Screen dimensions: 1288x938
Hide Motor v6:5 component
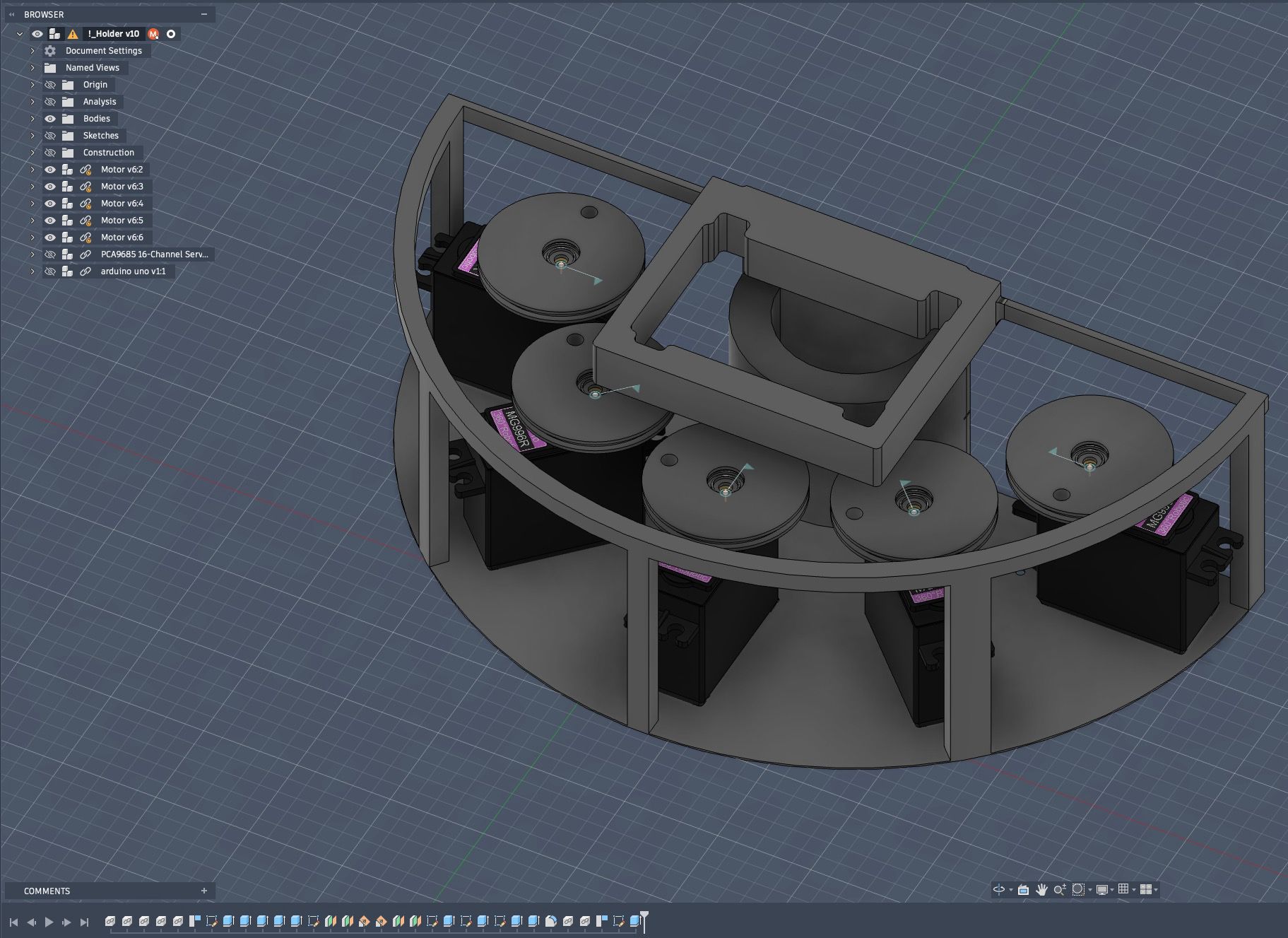point(50,221)
